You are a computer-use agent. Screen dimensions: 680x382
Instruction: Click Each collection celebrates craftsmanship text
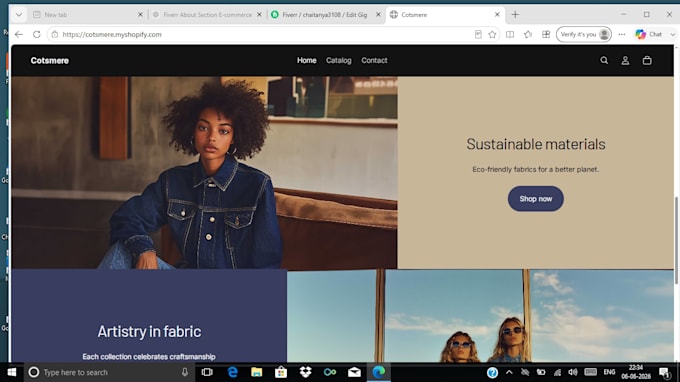click(x=149, y=356)
